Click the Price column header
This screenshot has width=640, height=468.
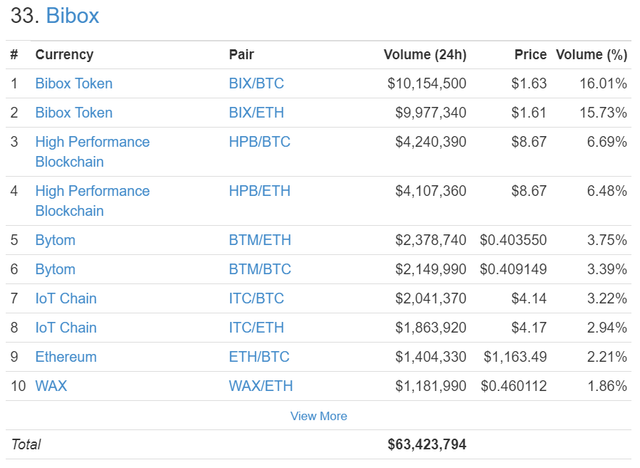coord(530,55)
